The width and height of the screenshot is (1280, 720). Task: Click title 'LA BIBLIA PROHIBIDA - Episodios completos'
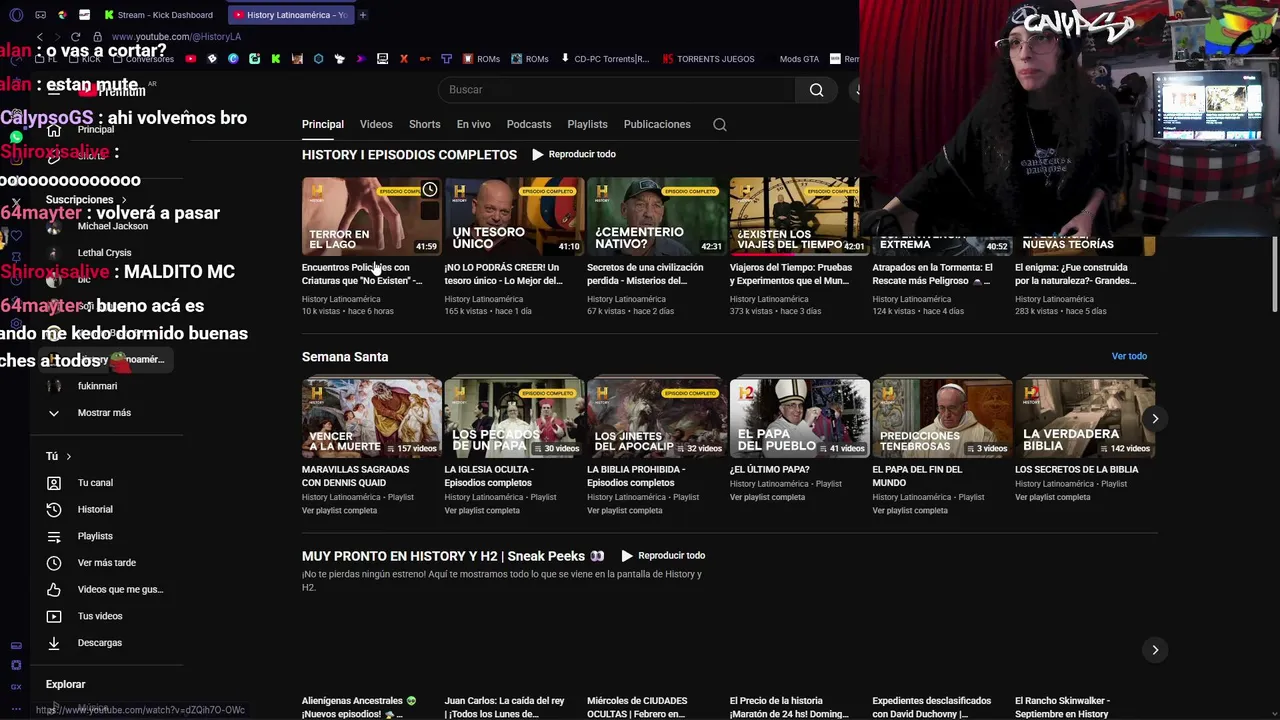[636, 476]
